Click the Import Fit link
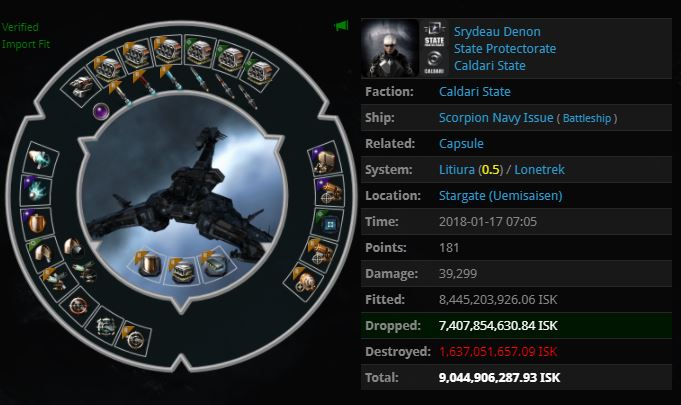This screenshot has width=681, height=405. point(26,44)
